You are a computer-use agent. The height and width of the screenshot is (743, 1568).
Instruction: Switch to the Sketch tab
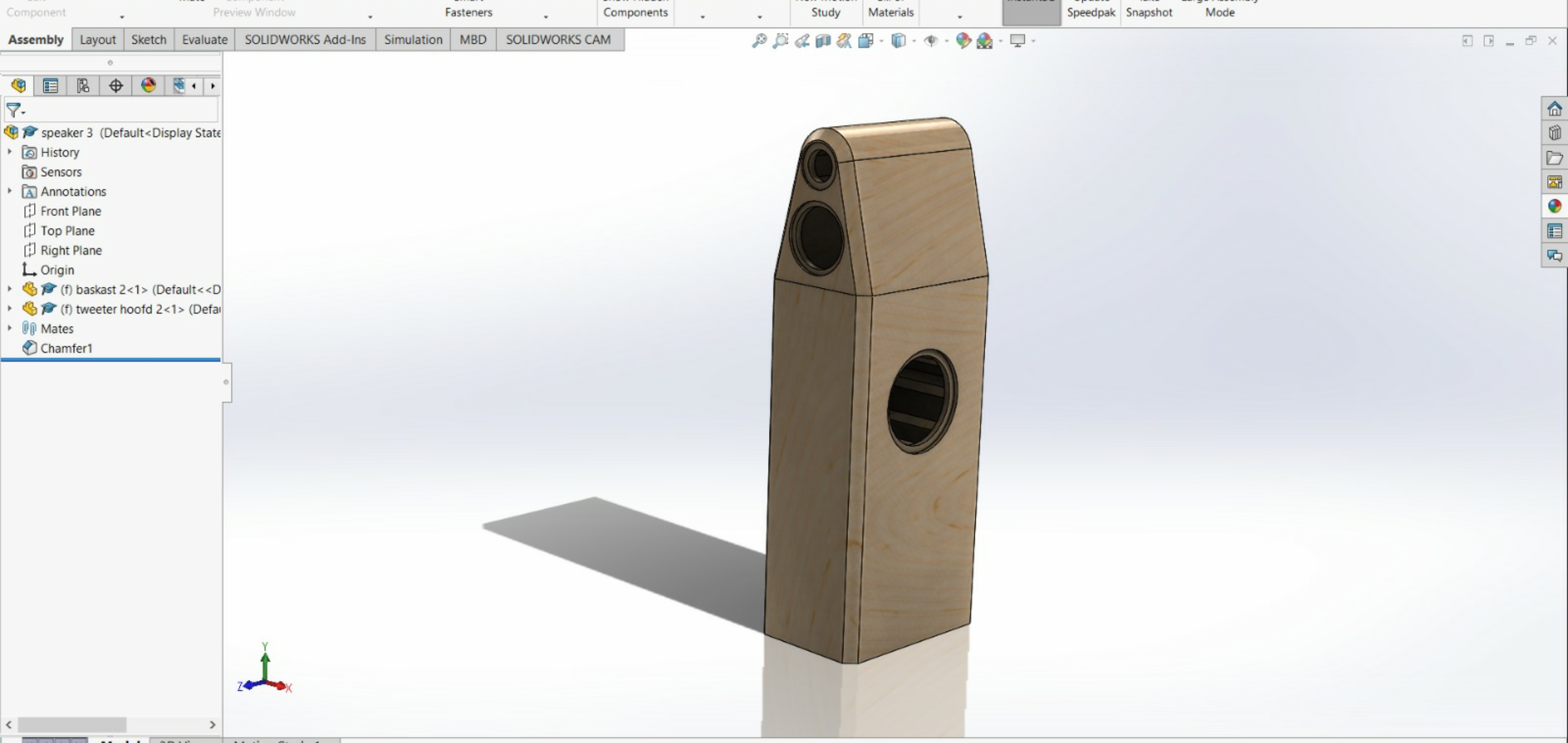[x=149, y=40]
